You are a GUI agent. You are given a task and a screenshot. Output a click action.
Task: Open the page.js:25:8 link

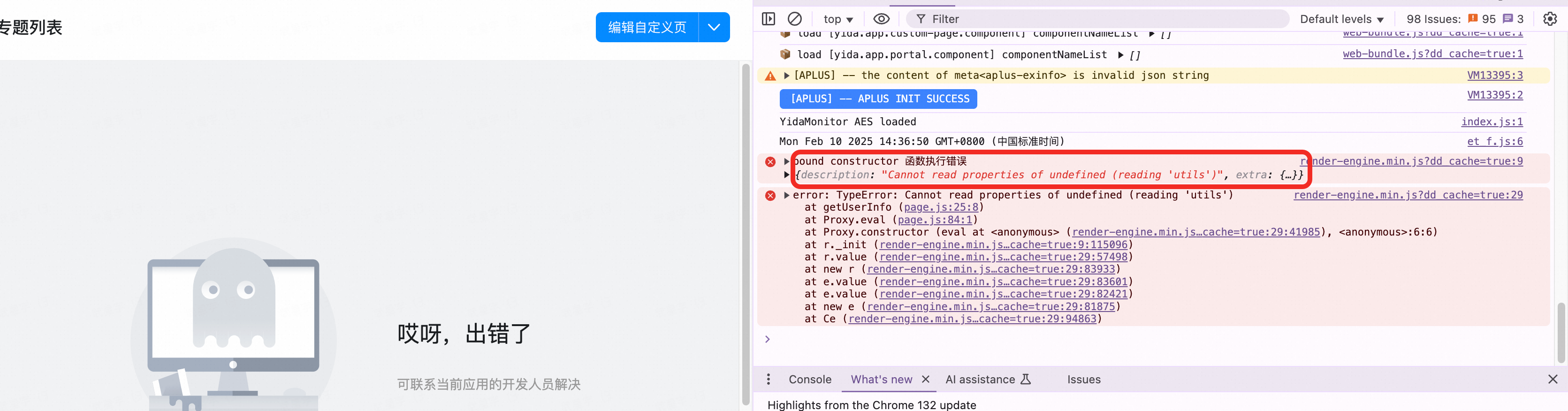click(x=941, y=207)
